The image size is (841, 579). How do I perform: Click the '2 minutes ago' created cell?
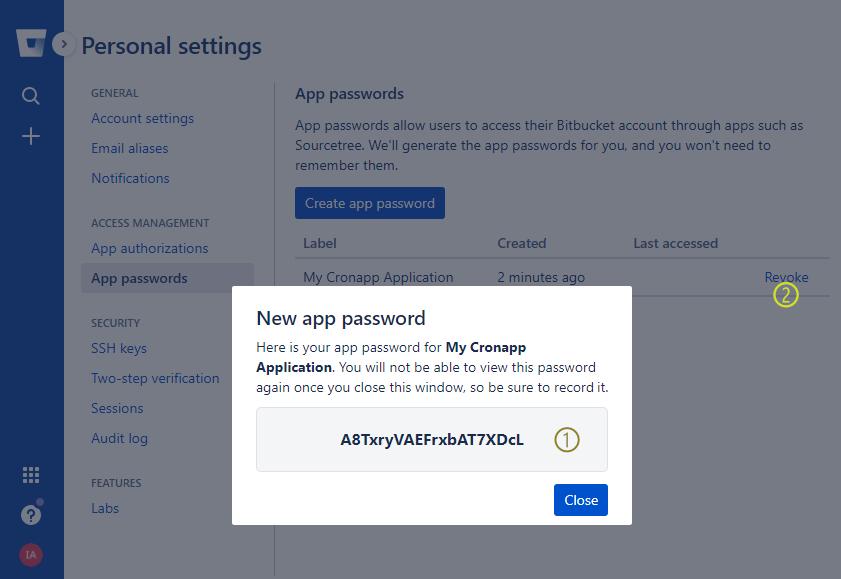pos(541,277)
